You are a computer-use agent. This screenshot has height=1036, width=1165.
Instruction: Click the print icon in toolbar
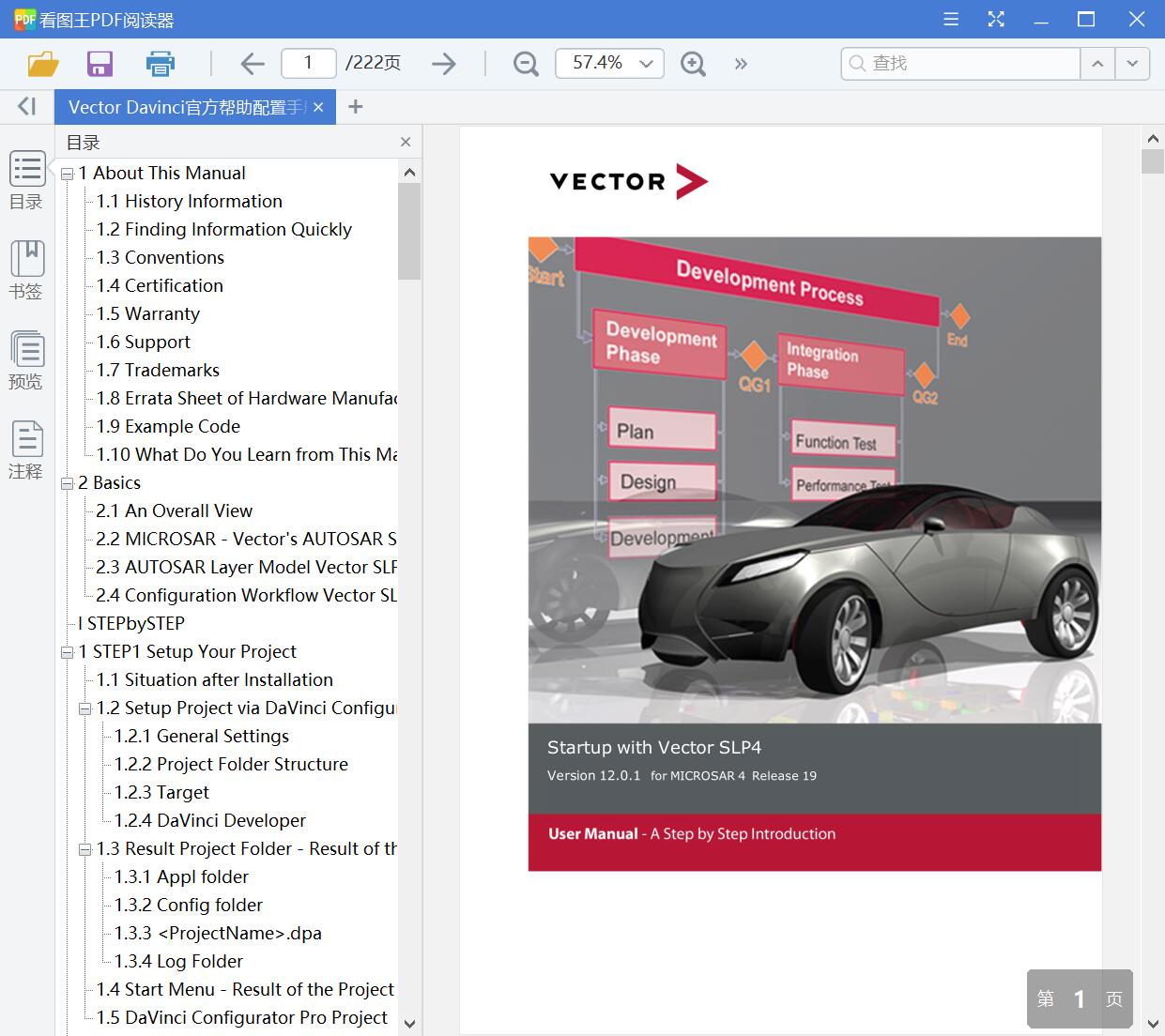161,64
